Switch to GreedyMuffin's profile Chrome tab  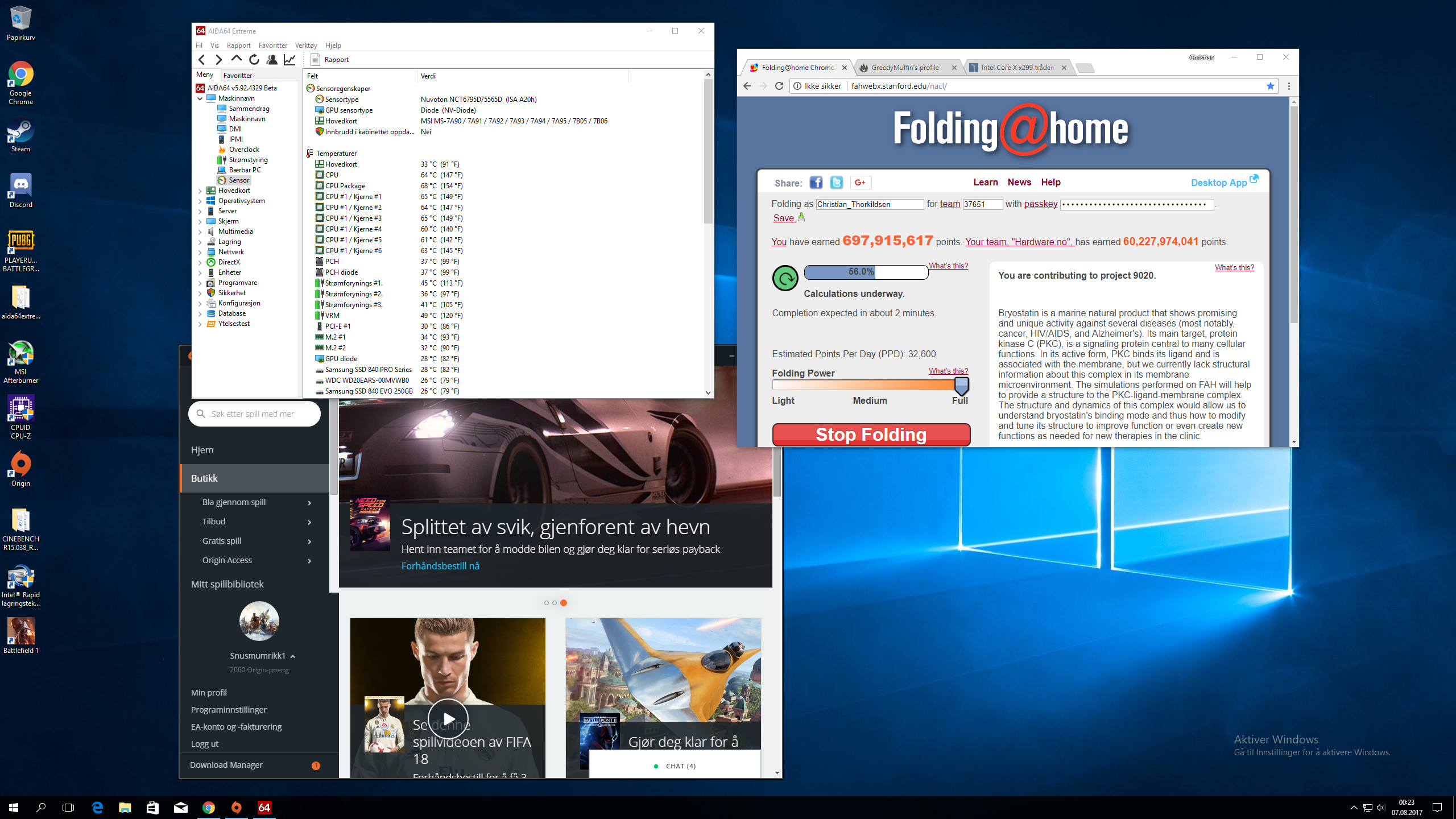905,67
